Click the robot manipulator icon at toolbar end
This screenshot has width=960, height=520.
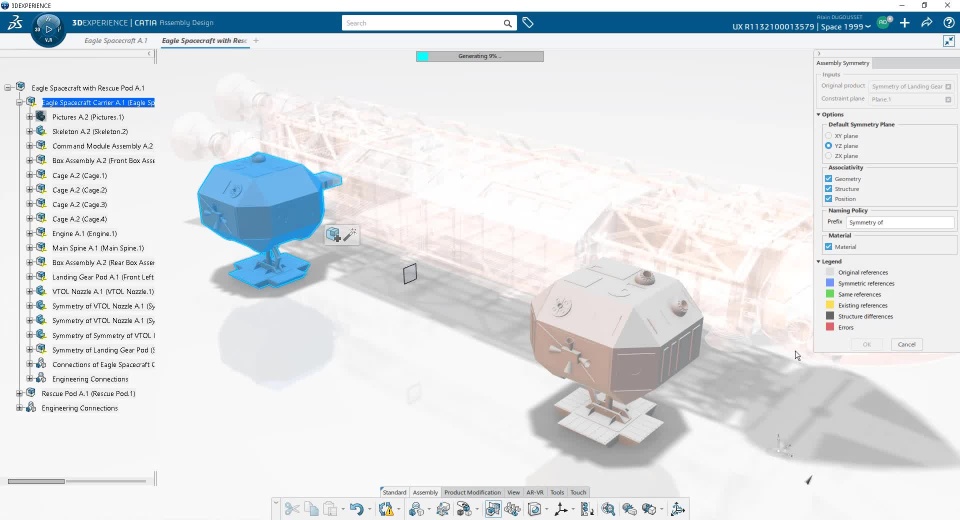click(x=677, y=508)
